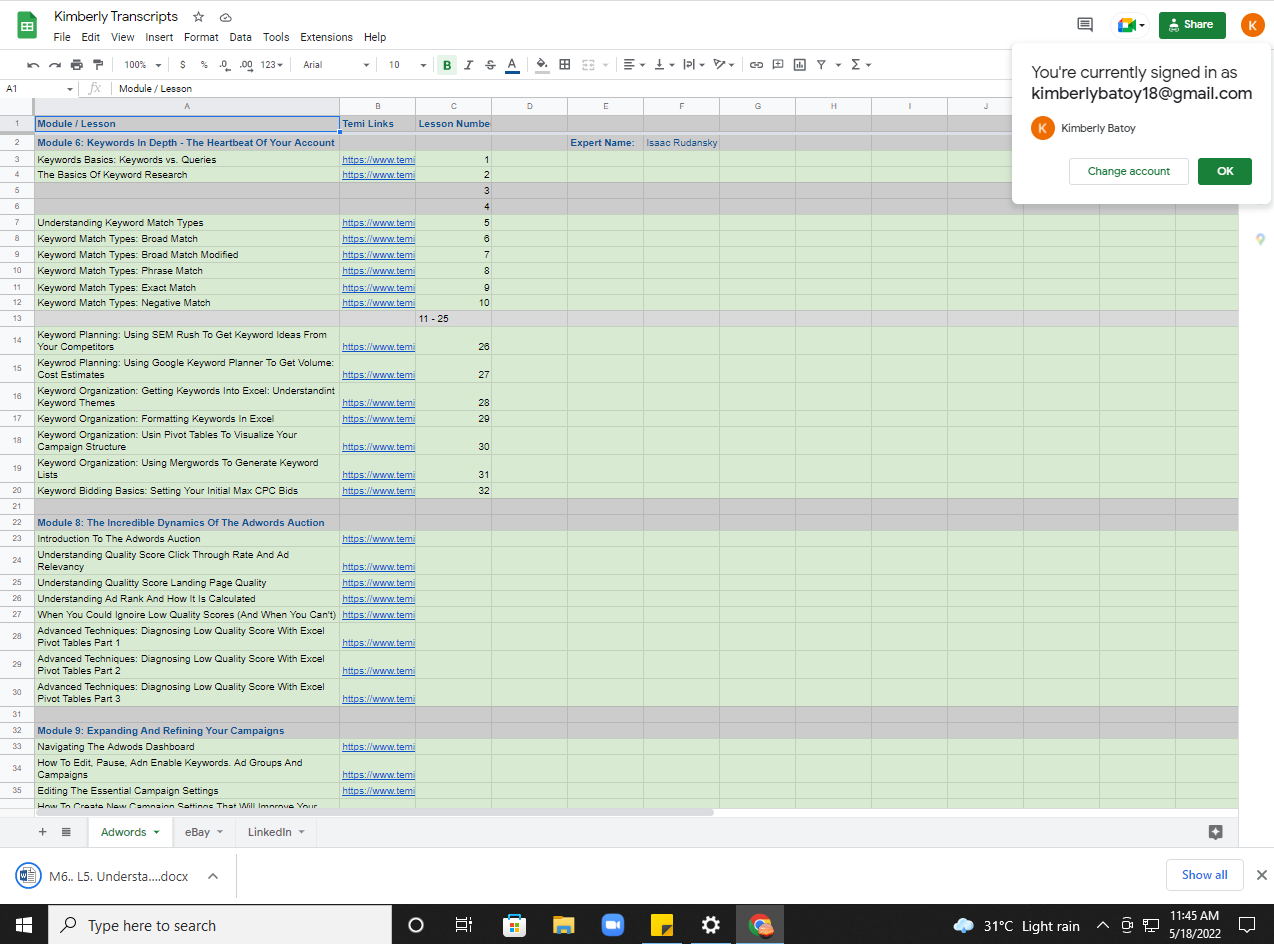Open the name box dropdown
The width and height of the screenshot is (1274, 944).
click(x=70, y=89)
